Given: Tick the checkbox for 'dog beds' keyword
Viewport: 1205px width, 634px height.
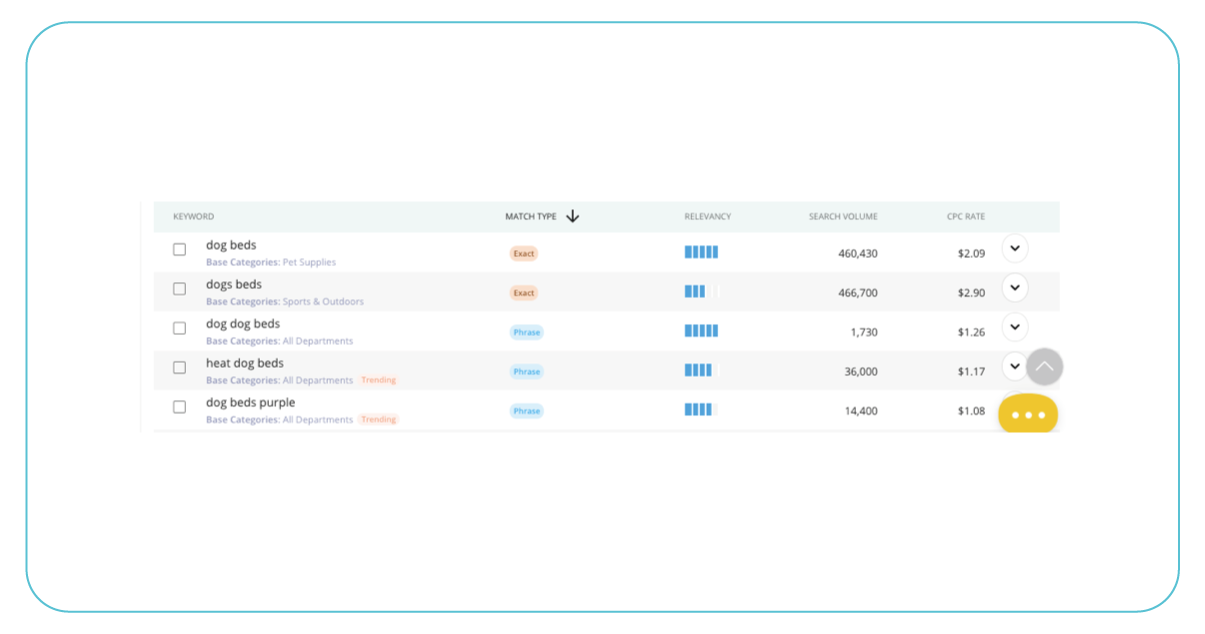Looking at the screenshot, I should coord(180,249).
